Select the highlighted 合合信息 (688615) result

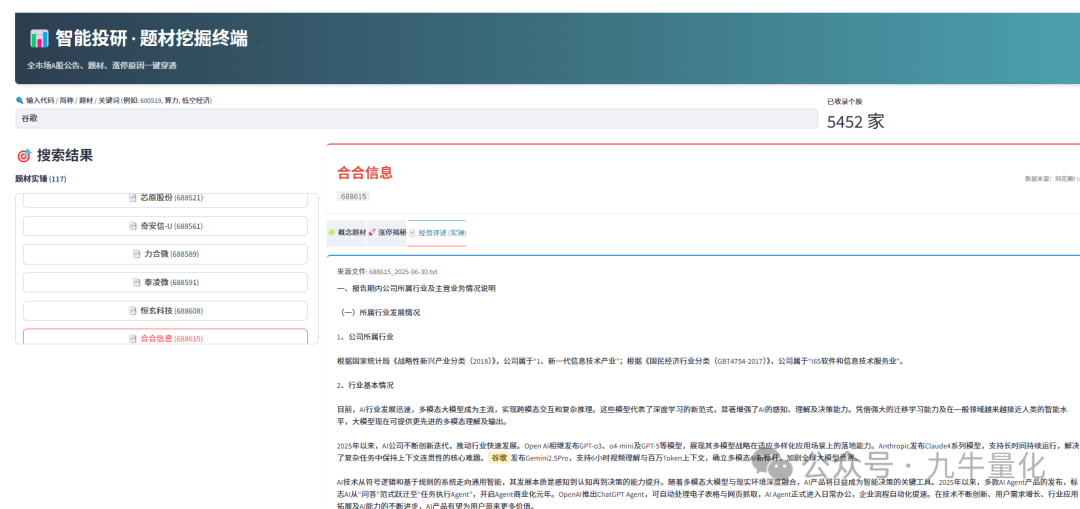click(165, 337)
